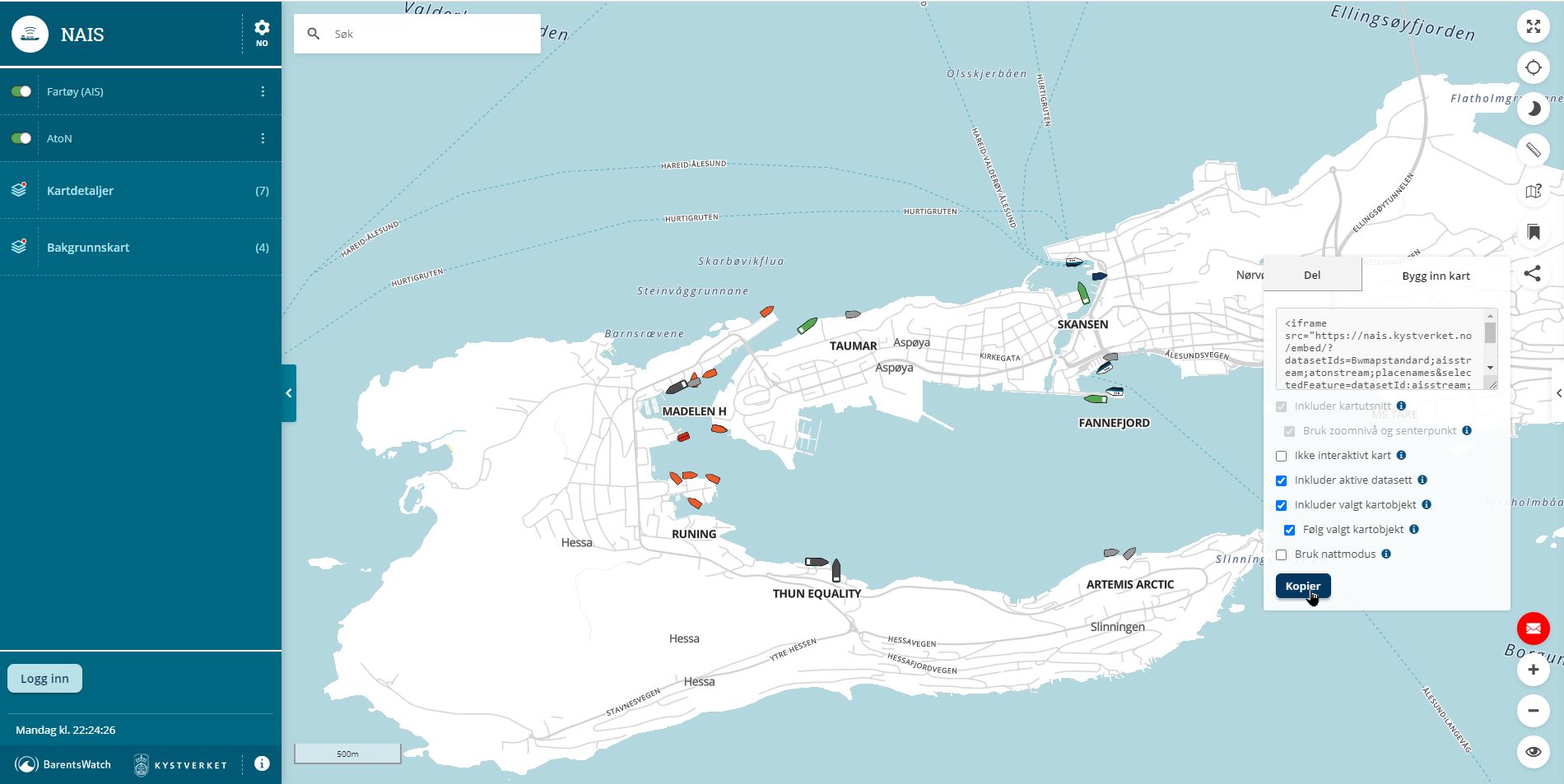Turn off the AtoN layer switch
Image resolution: width=1564 pixels, height=784 pixels.
21,138
